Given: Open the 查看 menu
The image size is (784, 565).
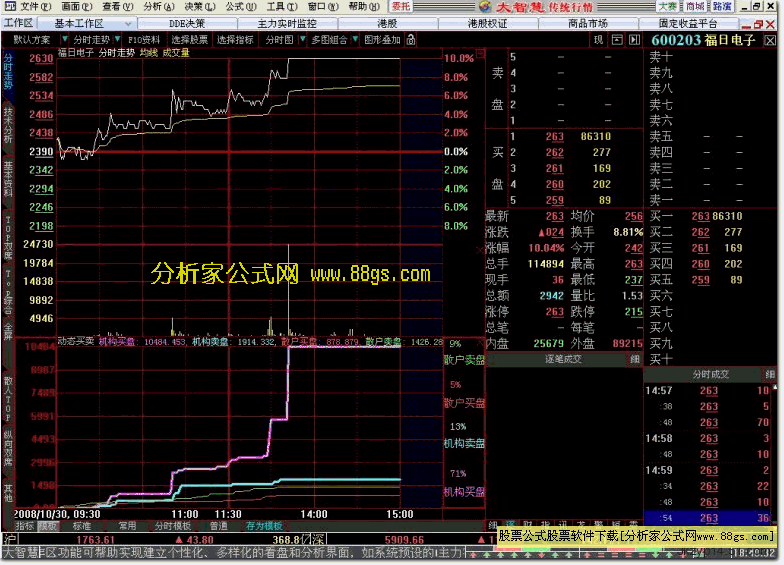Looking at the screenshot, I should click(118, 6).
